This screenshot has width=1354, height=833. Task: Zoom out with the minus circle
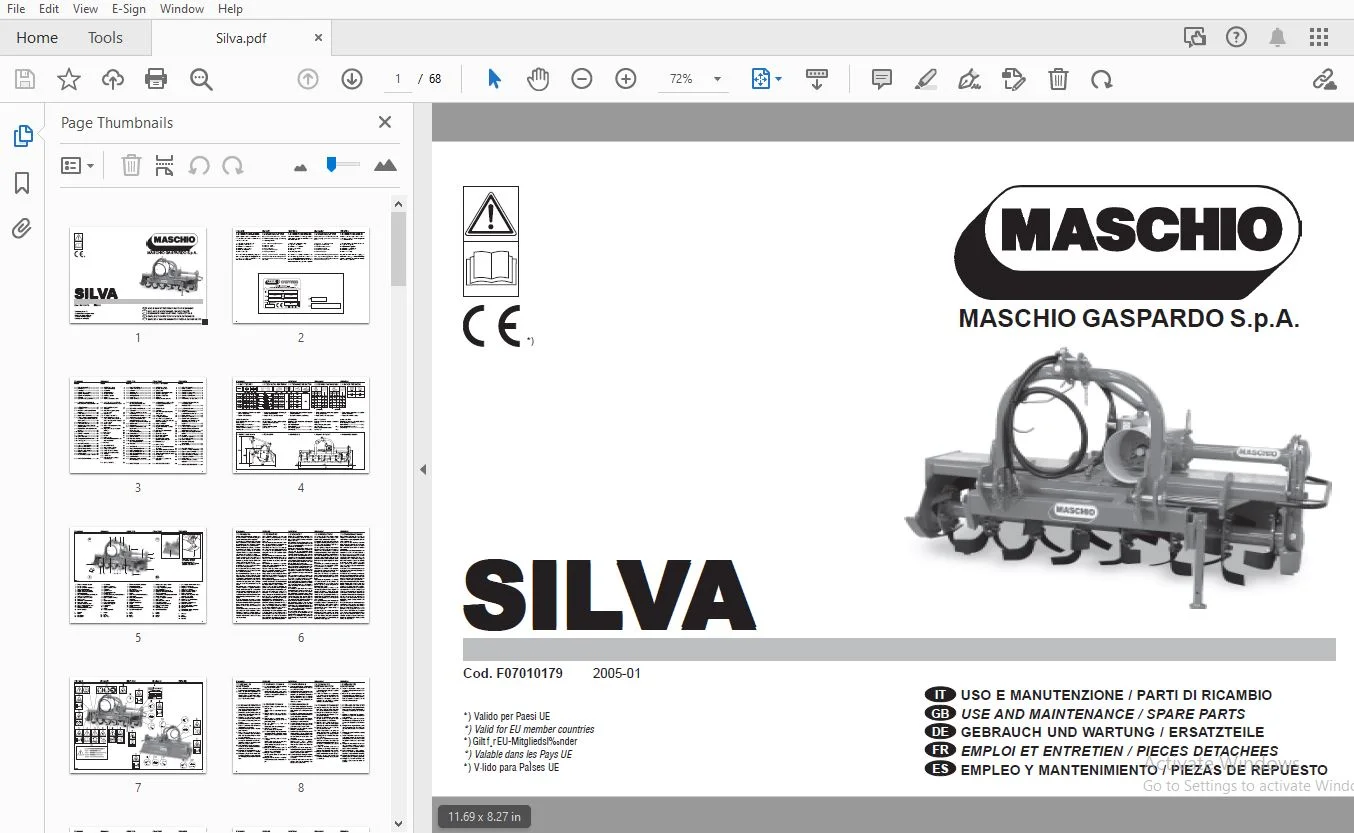click(x=582, y=79)
